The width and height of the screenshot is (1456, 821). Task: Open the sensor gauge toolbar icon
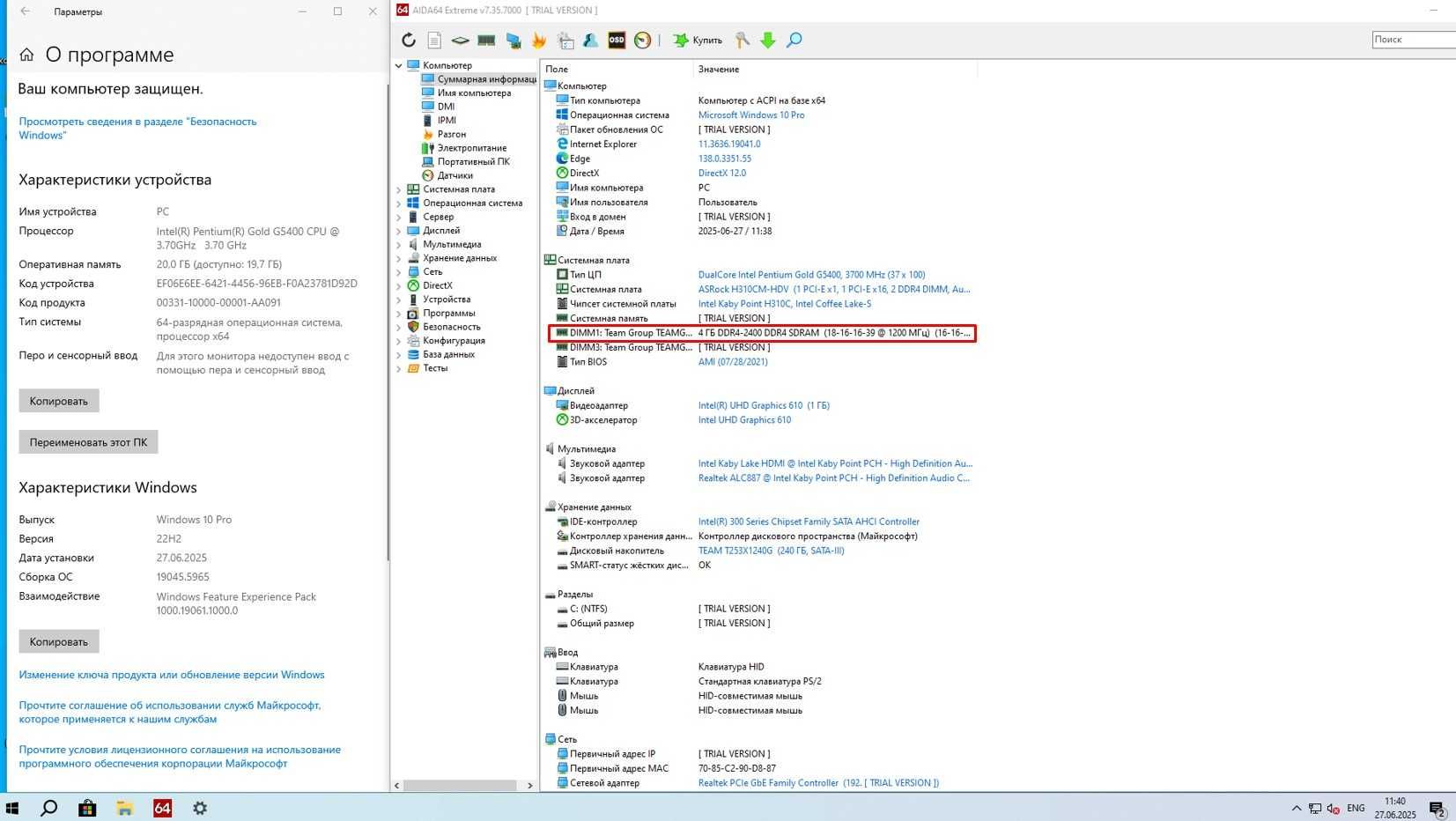pos(643,40)
